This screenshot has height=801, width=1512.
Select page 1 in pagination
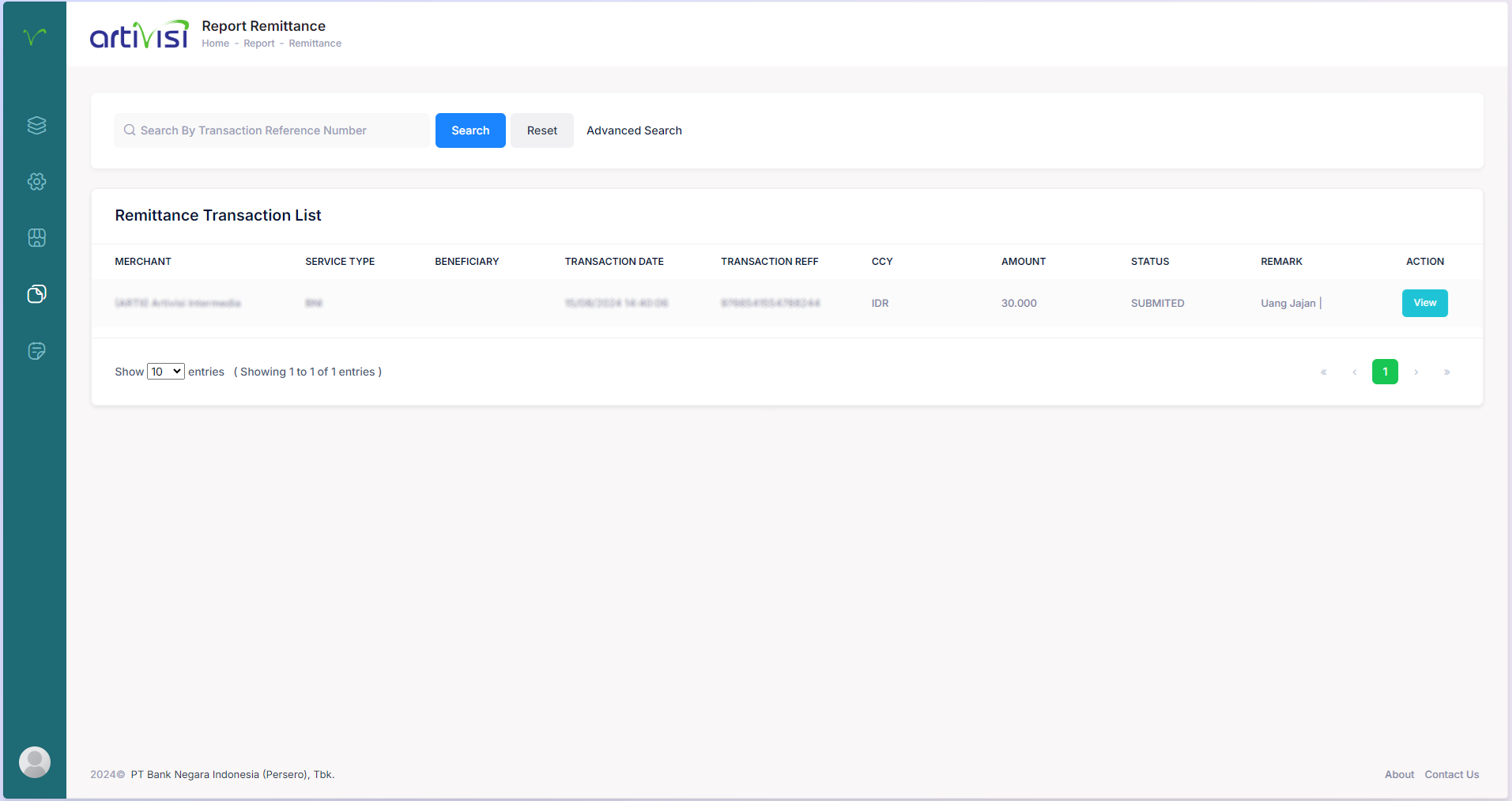click(x=1385, y=372)
